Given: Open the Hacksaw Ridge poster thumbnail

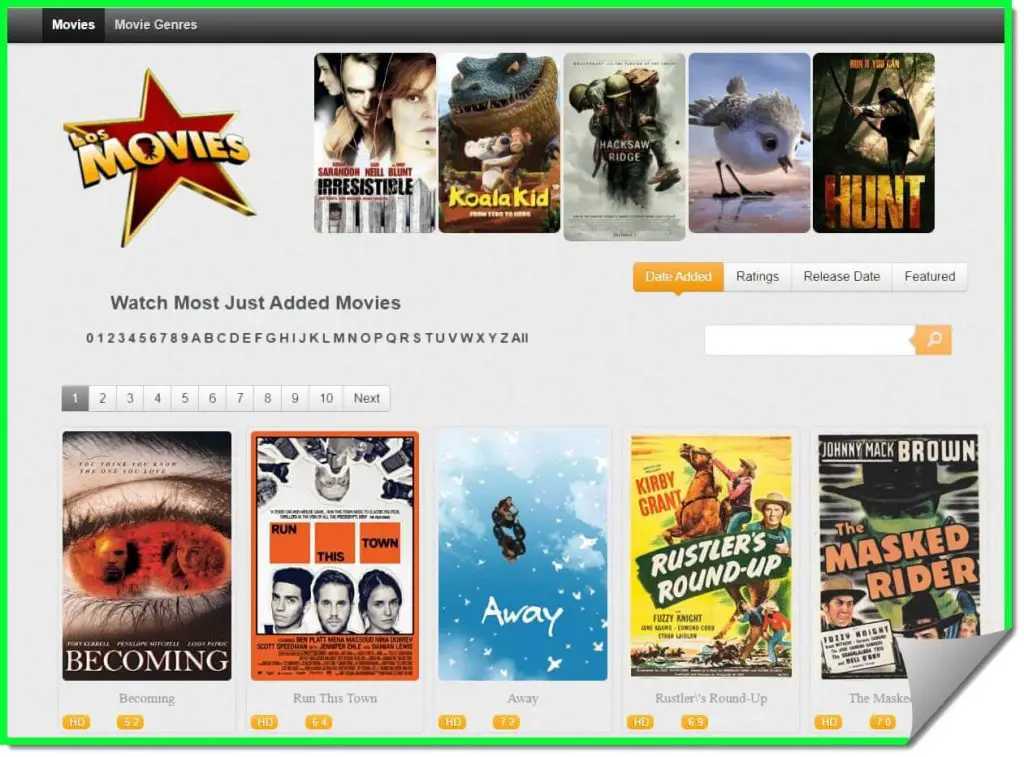Looking at the screenshot, I should click(x=624, y=147).
